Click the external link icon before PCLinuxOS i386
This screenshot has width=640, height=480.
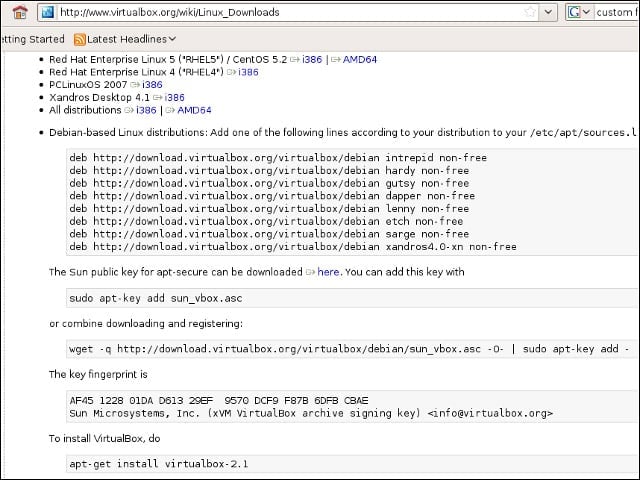click(135, 85)
